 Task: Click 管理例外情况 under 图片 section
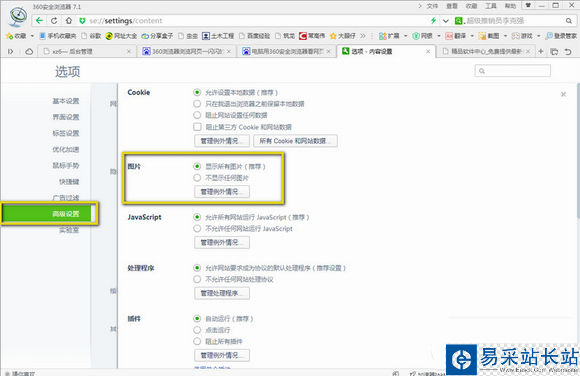pyautogui.click(x=222, y=192)
